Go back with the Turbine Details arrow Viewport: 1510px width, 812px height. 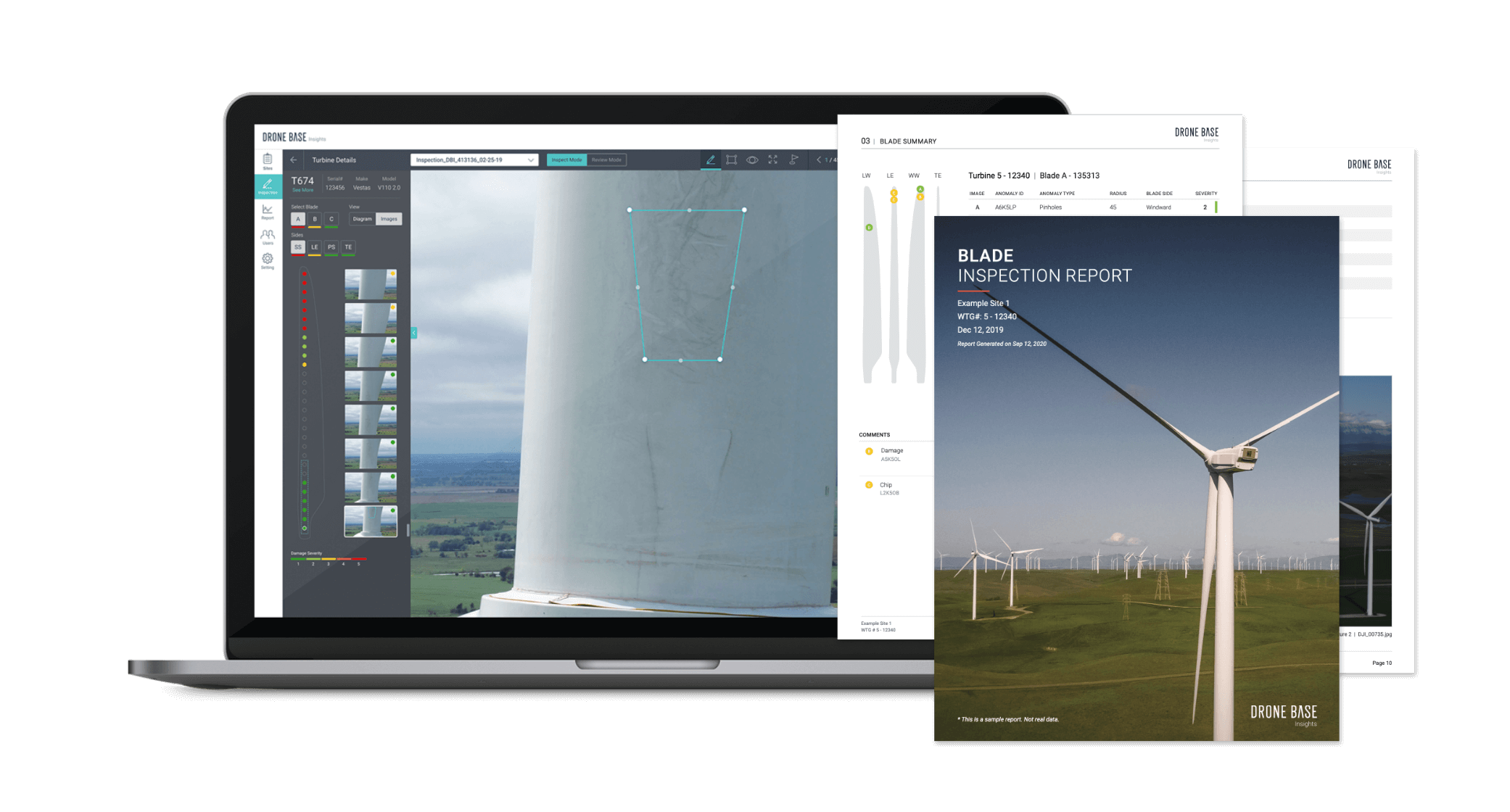click(x=294, y=159)
